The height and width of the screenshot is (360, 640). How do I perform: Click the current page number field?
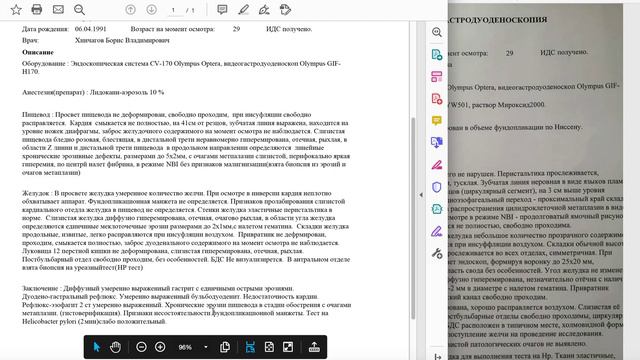[x=173, y=10]
